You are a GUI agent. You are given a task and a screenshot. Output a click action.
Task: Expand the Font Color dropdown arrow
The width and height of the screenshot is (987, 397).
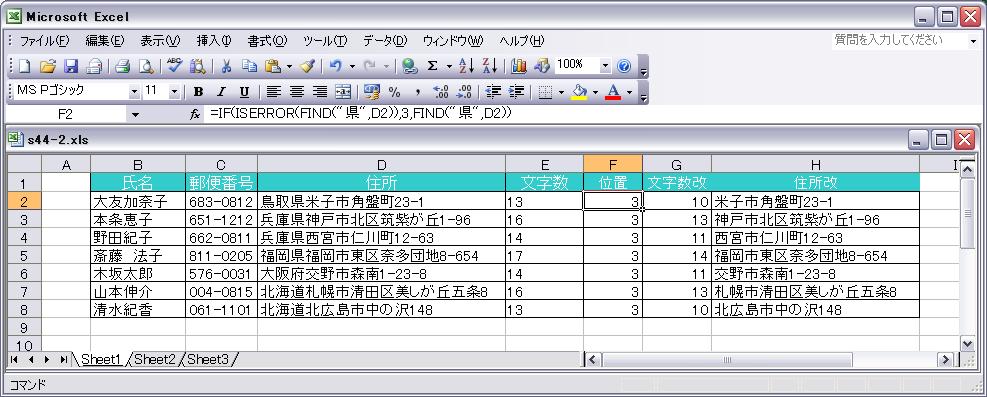629,92
